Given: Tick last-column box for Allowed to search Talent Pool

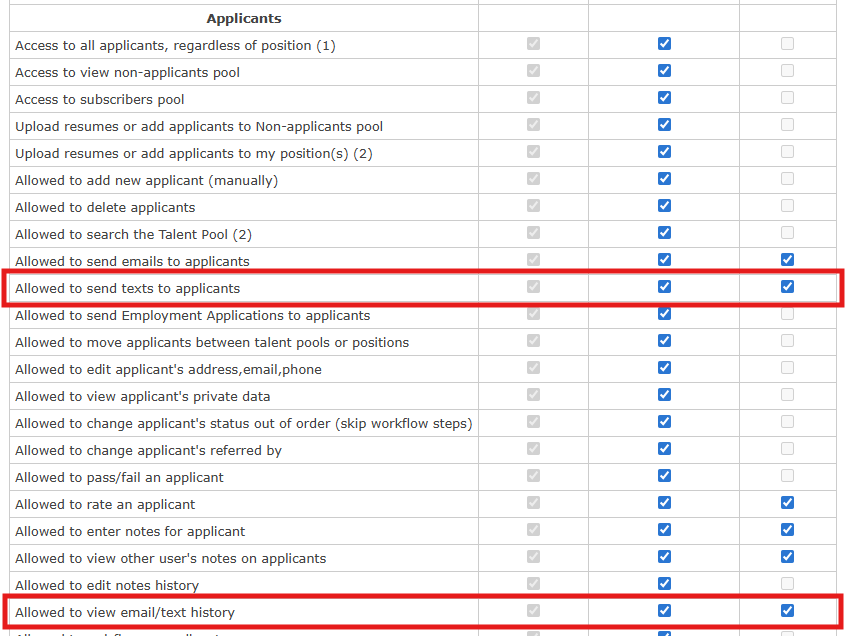Looking at the screenshot, I should (x=787, y=233).
